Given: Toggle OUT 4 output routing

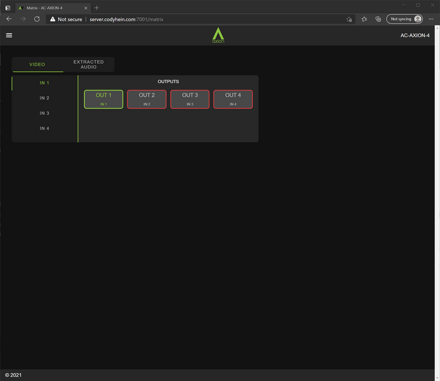Looking at the screenshot, I should (233, 99).
